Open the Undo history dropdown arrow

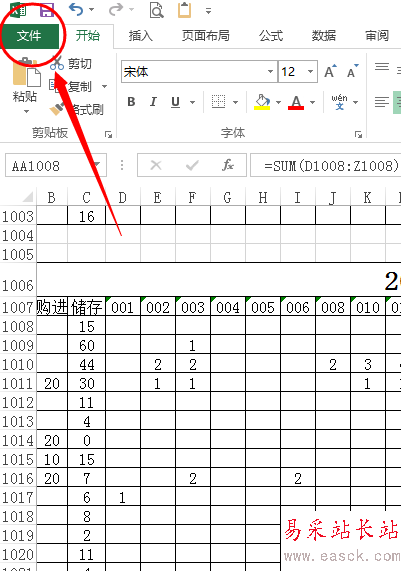(91, 10)
